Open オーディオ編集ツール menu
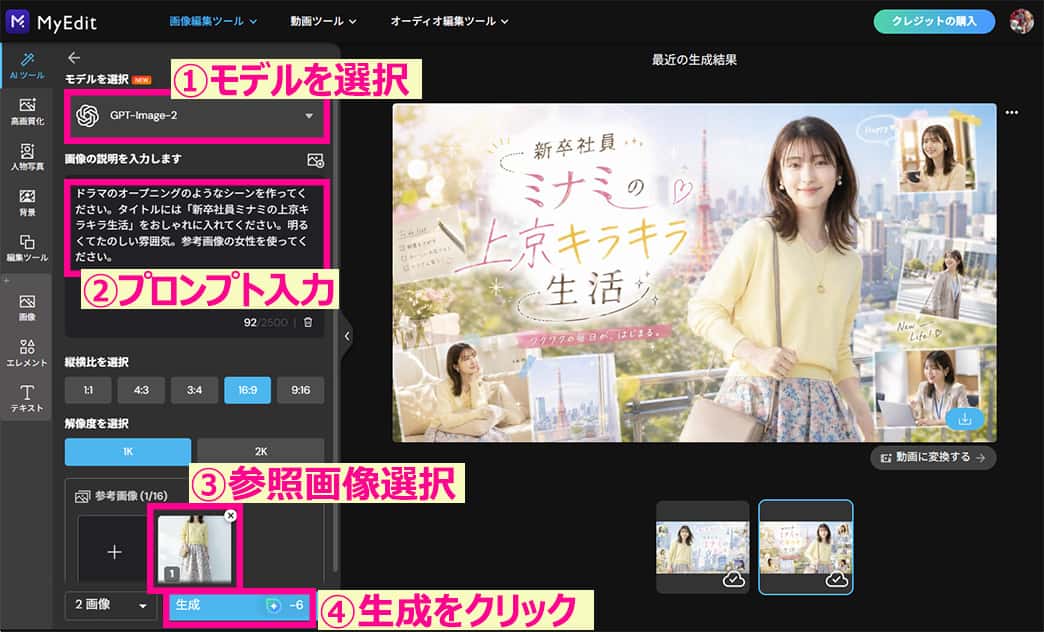Screen dimensions: 1044x632 coord(449,21)
